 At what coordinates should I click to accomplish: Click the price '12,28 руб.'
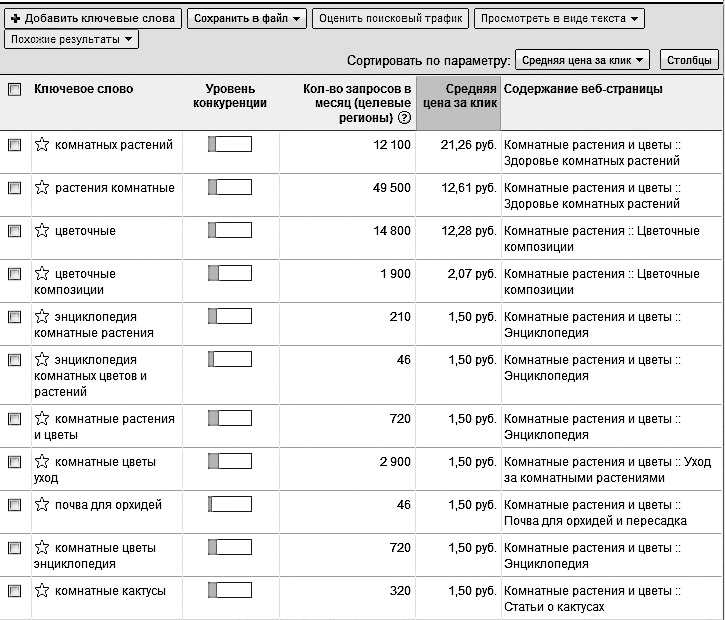point(469,231)
